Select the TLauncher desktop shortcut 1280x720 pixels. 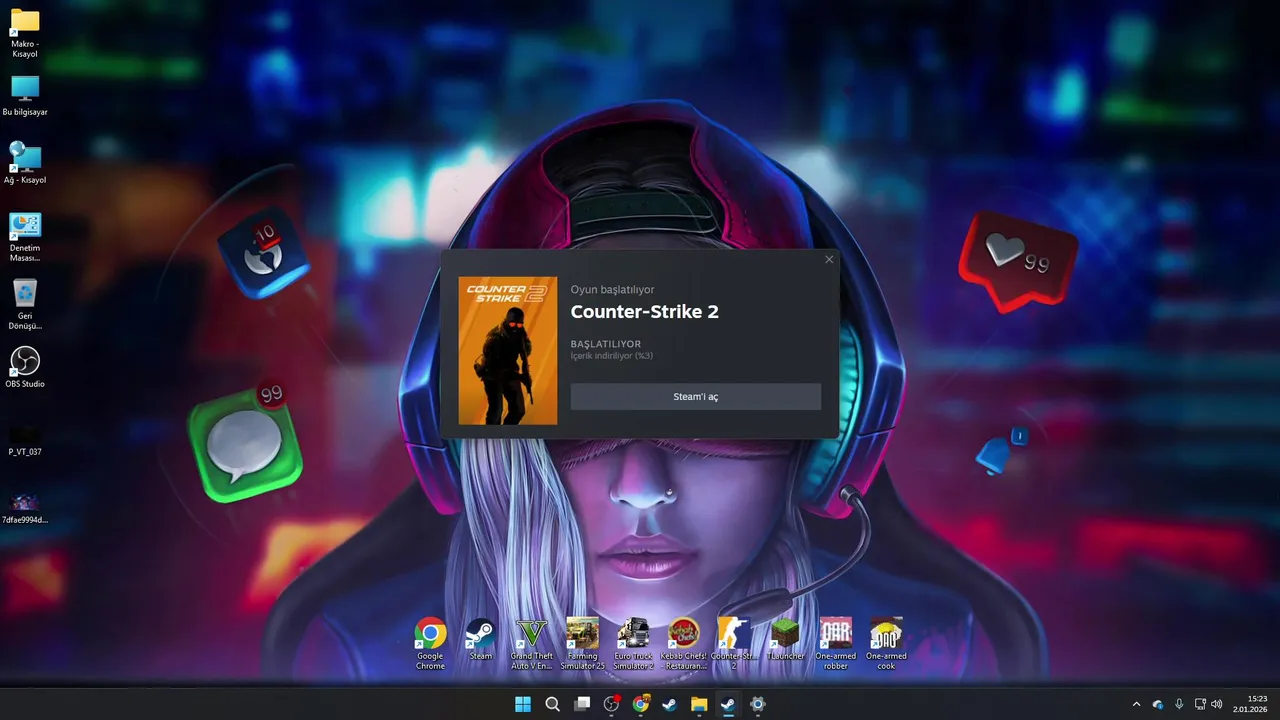785,640
